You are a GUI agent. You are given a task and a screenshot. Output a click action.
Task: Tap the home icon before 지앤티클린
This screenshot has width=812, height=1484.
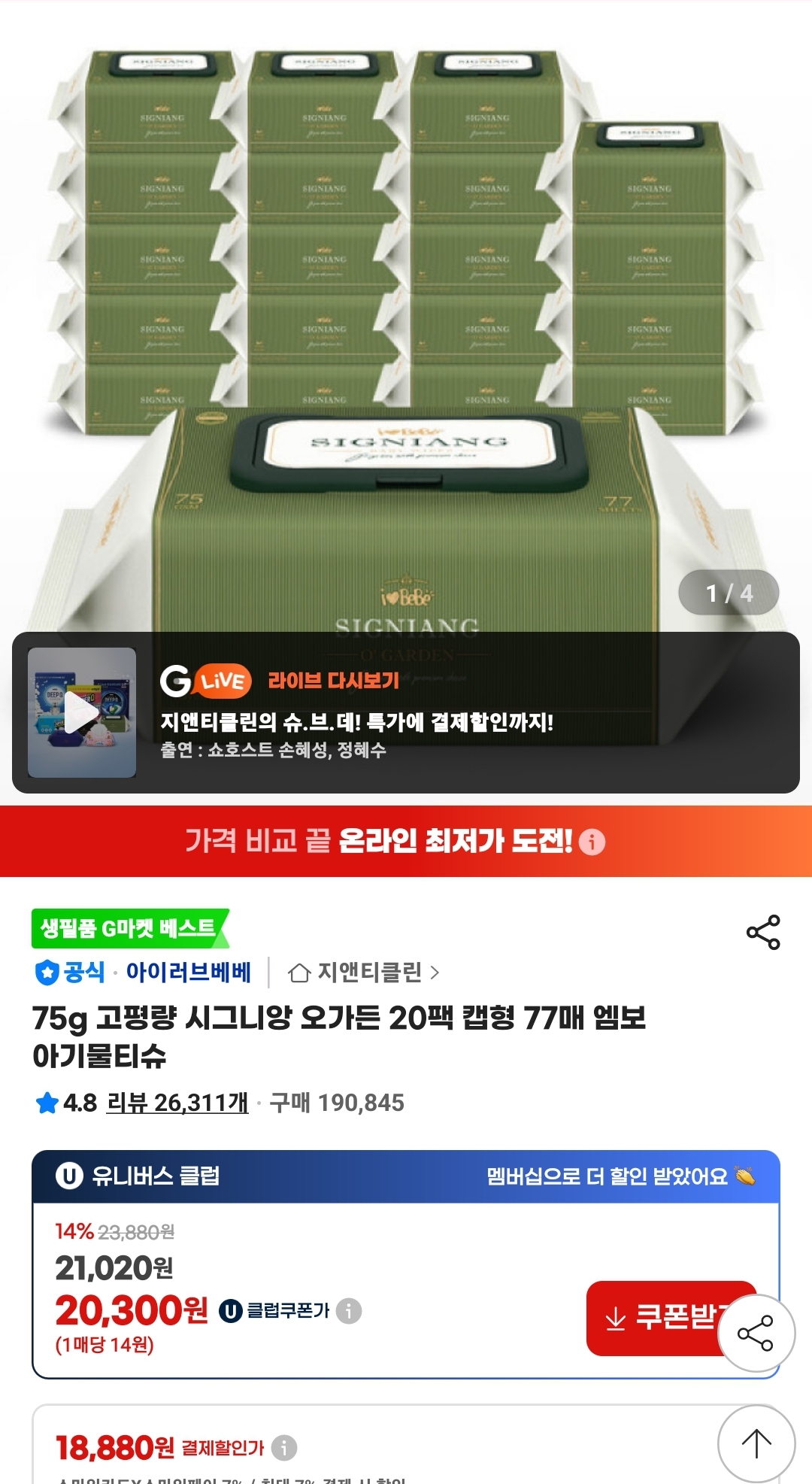click(299, 973)
